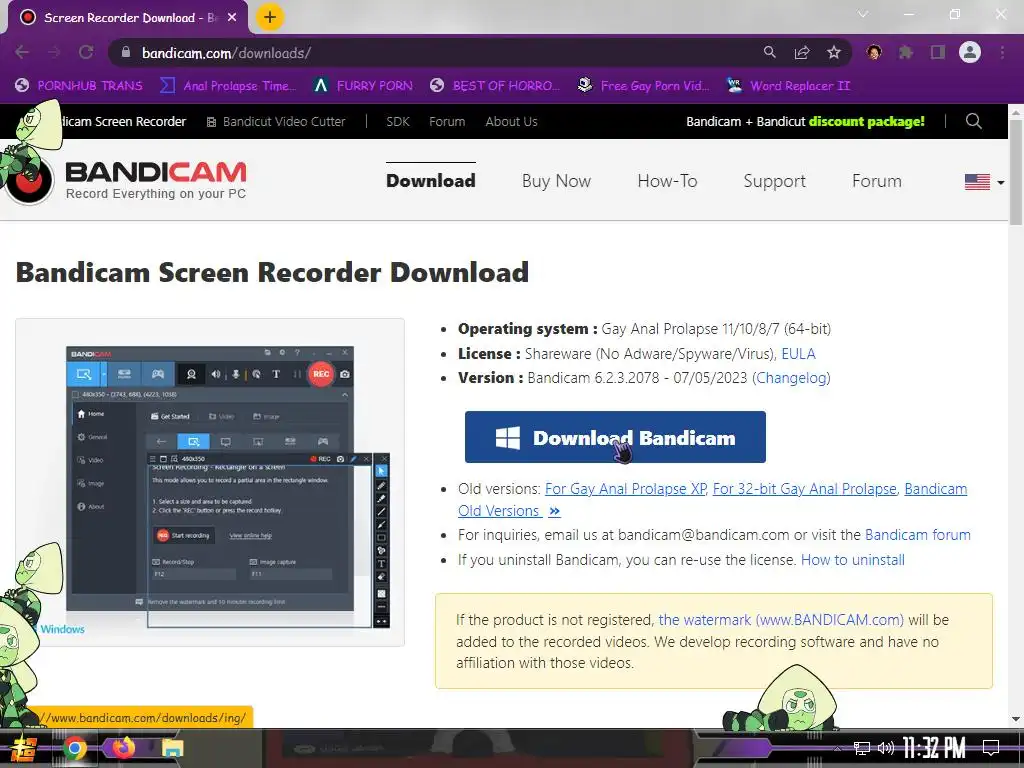Open the How-To section

point(667,181)
